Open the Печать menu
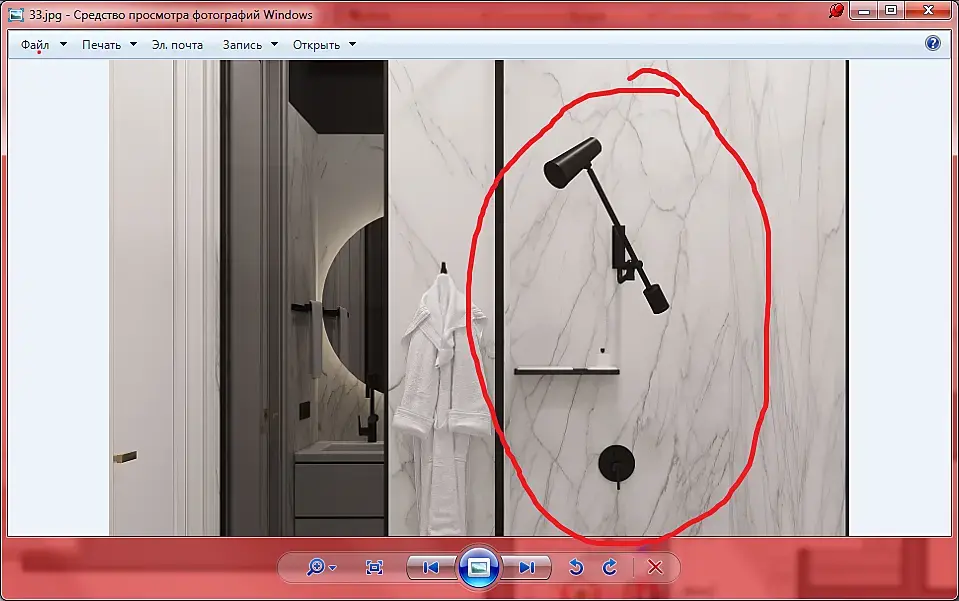This screenshot has width=959, height=601. click(102, 45)
